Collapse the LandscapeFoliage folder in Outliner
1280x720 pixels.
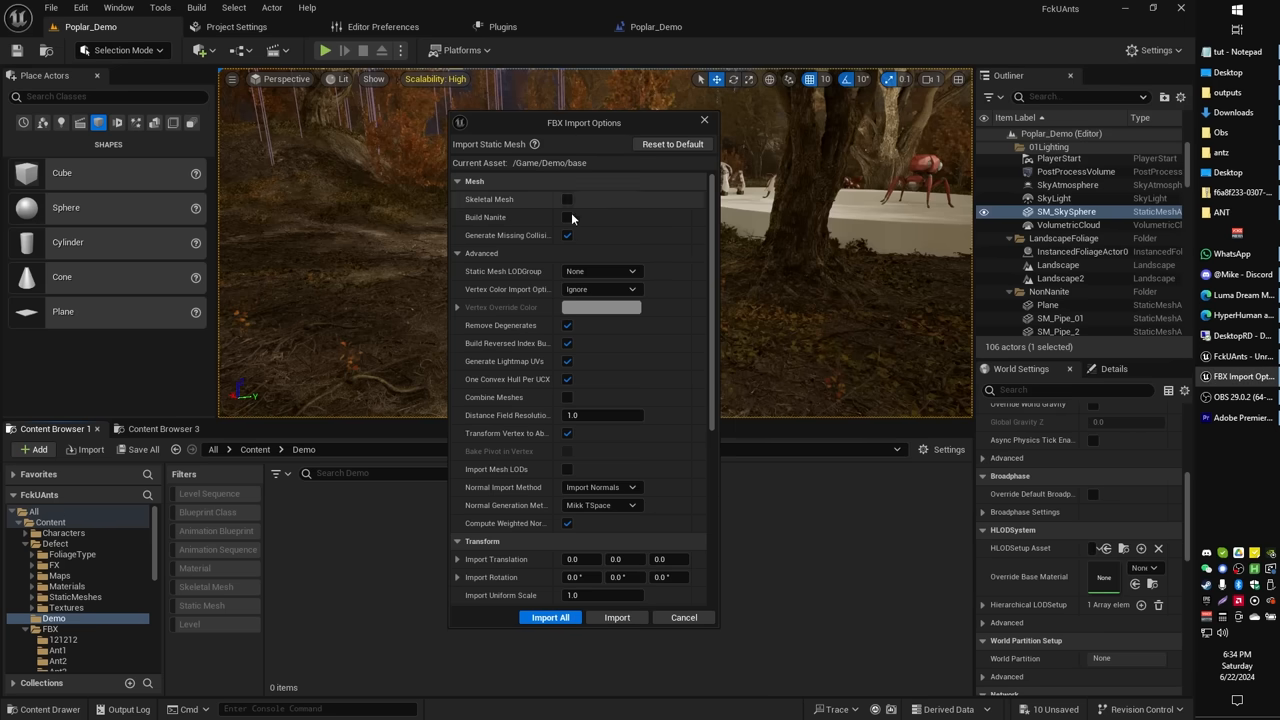click(x=1007, y=238)
